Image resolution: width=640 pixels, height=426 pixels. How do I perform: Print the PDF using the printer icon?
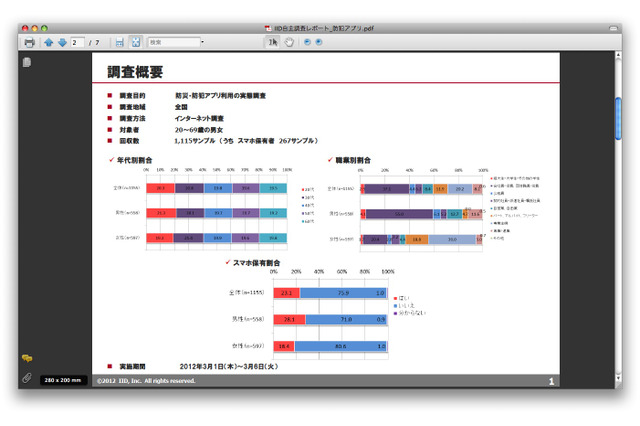29,42
